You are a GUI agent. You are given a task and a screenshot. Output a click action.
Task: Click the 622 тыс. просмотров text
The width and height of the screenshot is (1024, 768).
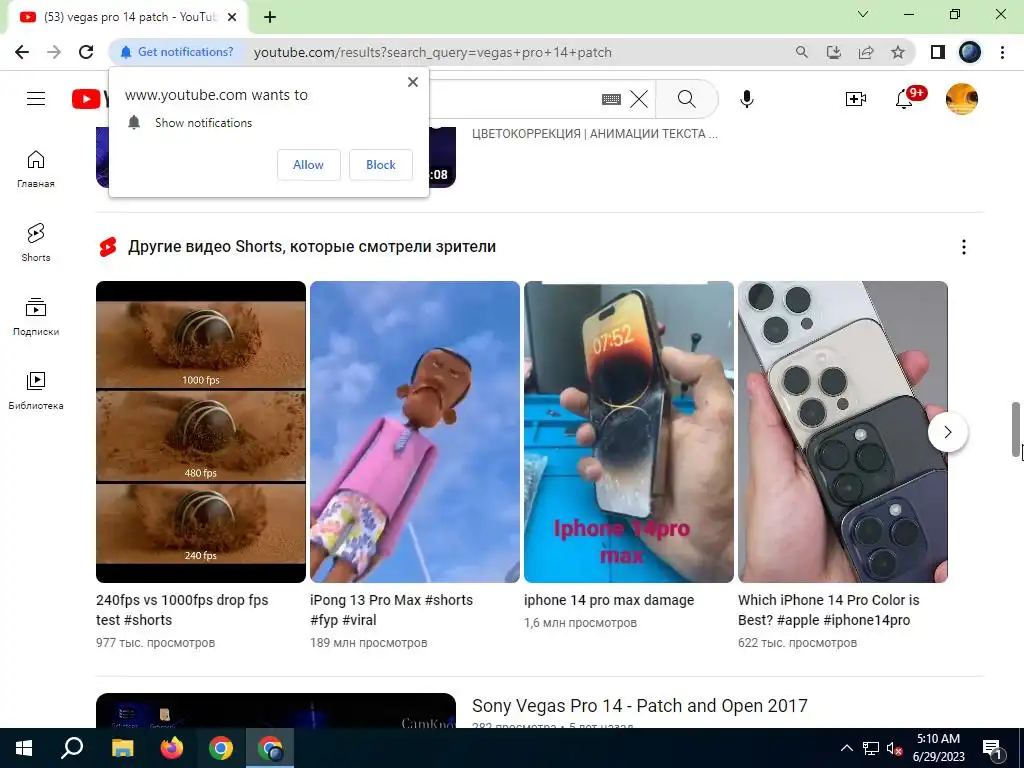point(797,643)
